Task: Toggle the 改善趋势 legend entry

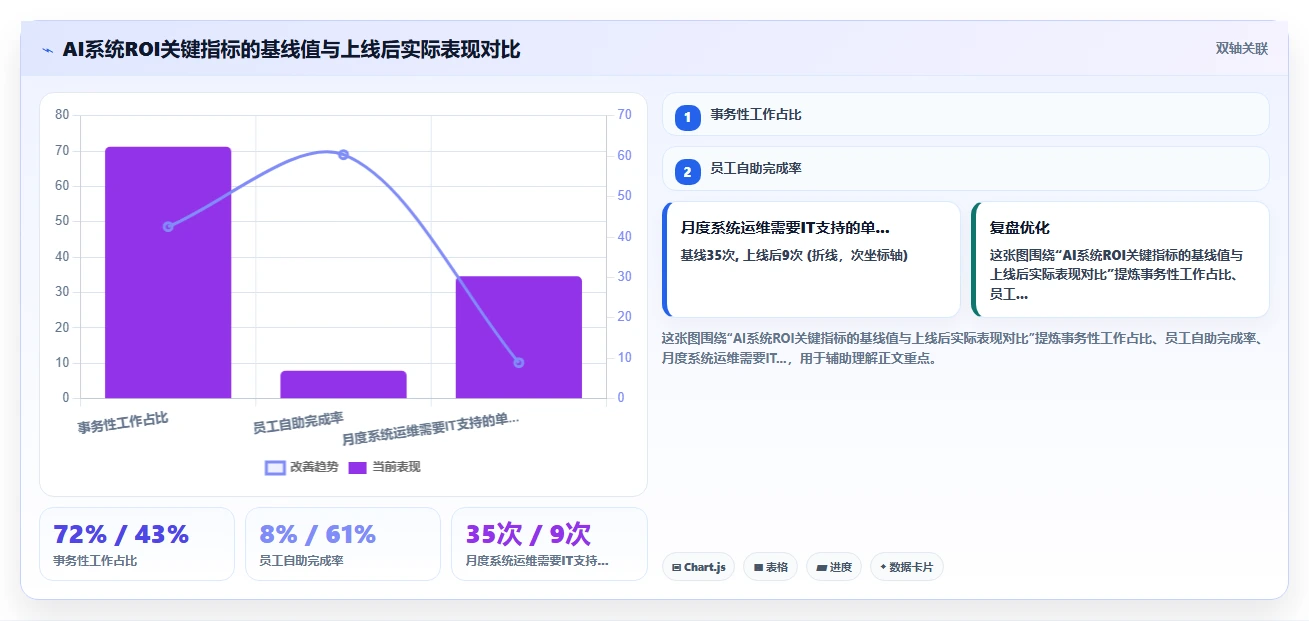Action: [302, 467]
